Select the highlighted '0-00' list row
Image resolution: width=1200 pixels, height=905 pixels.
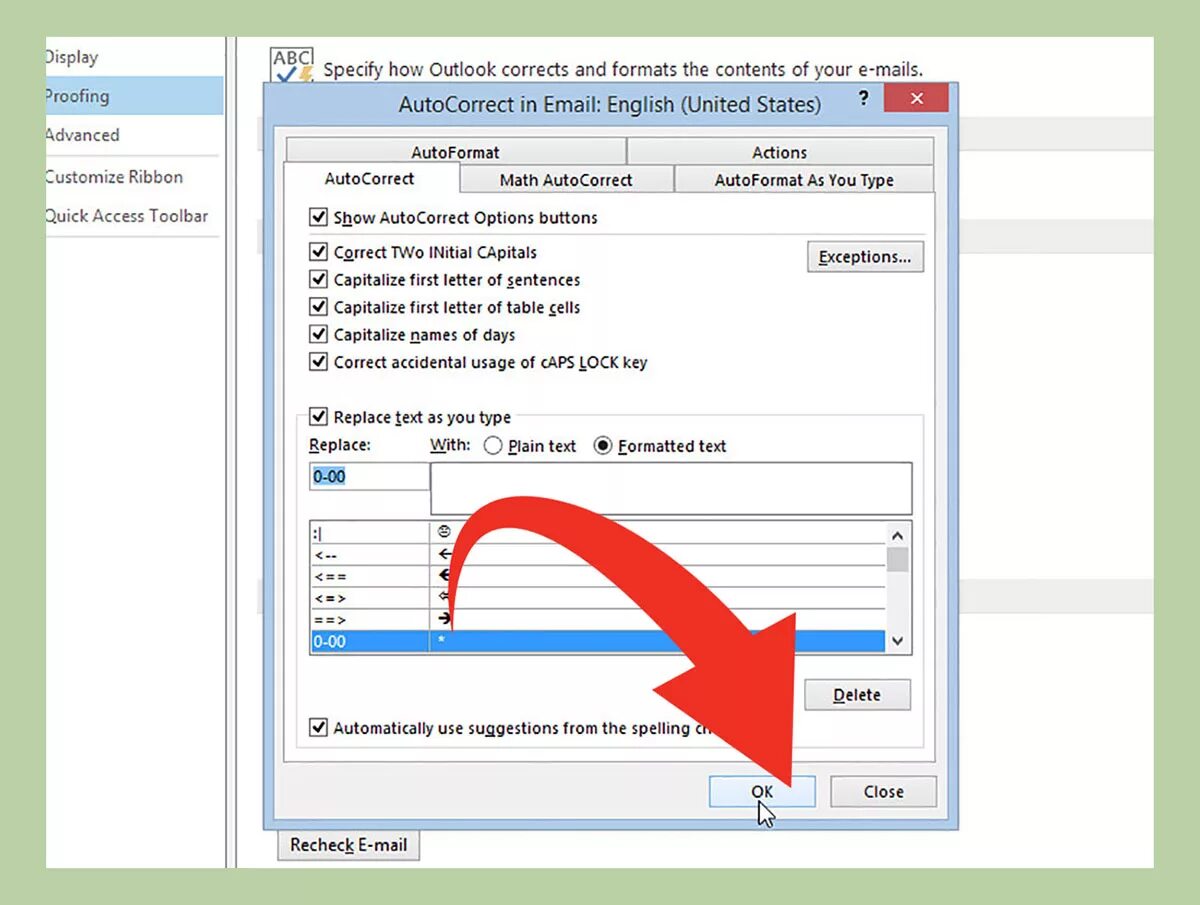(x=597, y=642)
